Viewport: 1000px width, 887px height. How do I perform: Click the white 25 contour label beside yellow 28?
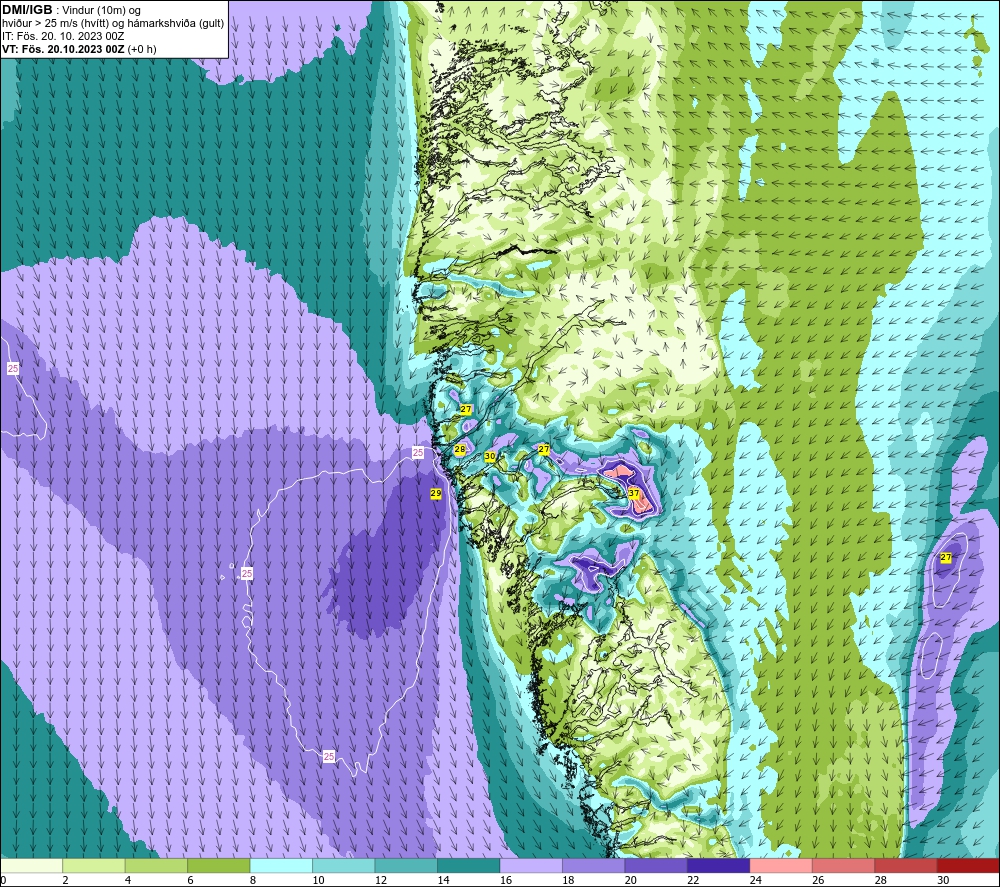(418, 453)
